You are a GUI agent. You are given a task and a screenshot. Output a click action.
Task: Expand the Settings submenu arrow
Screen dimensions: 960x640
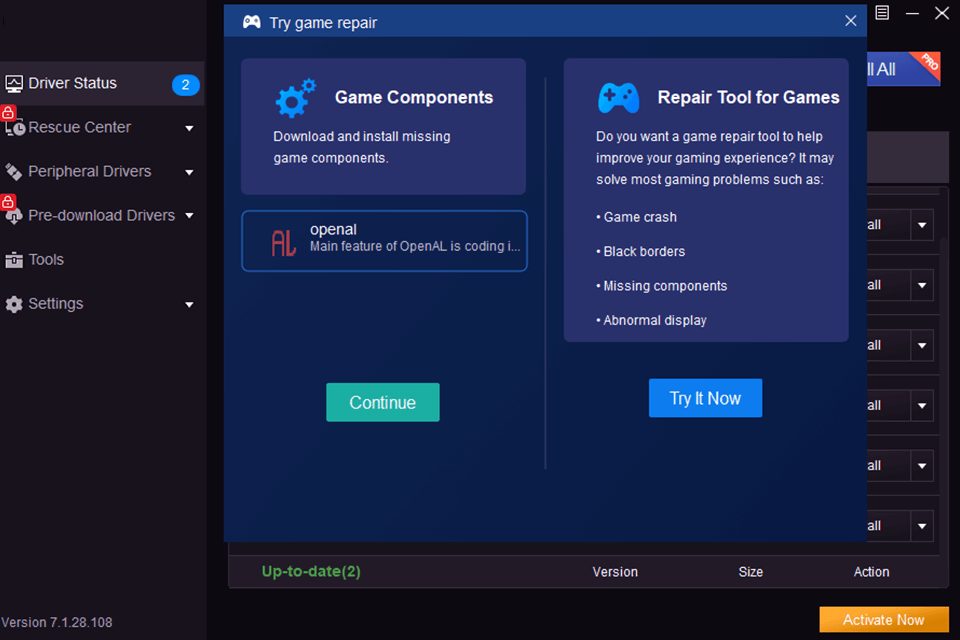point(189,304)
